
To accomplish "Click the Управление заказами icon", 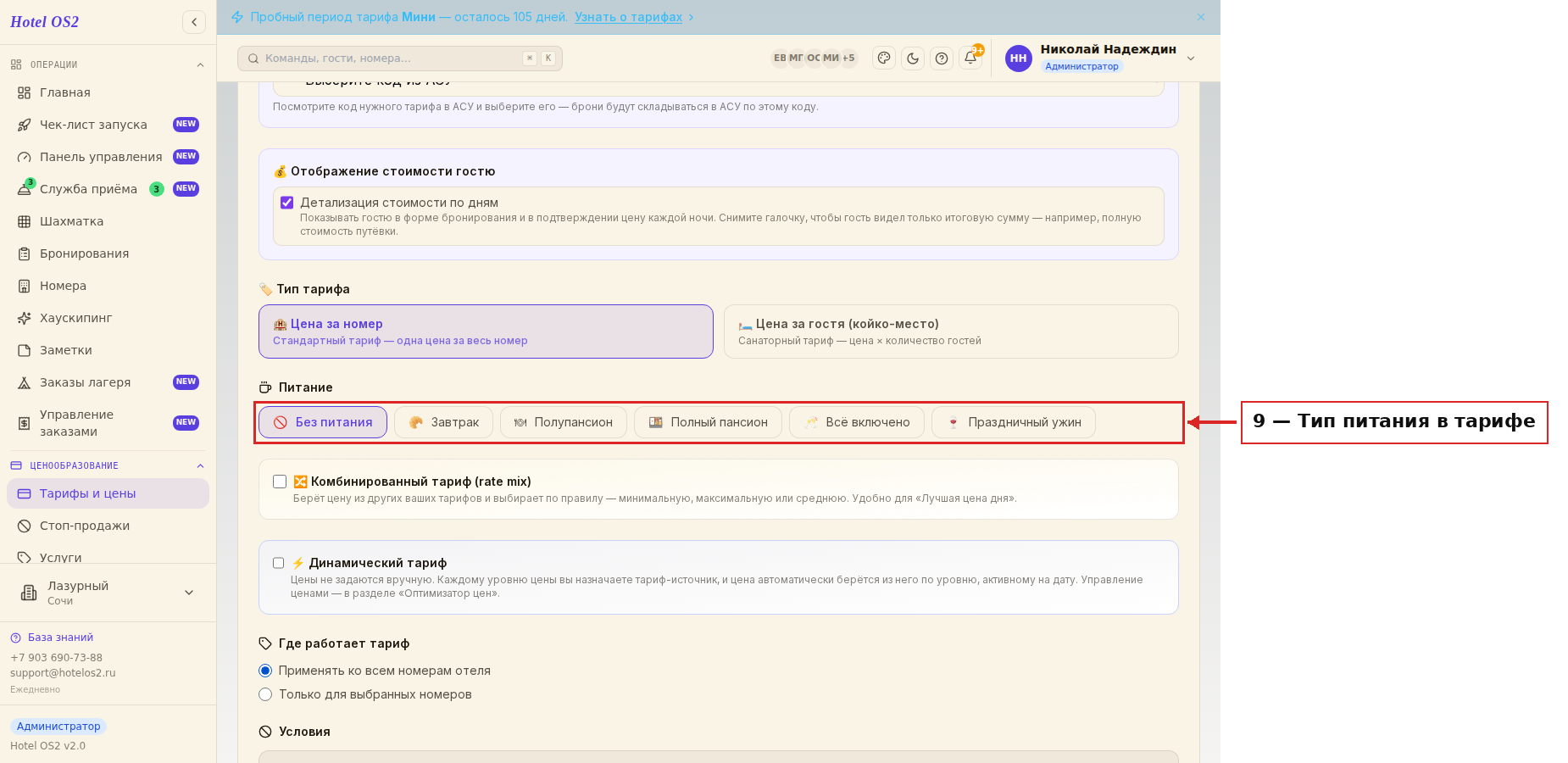I will pos(25,423).
